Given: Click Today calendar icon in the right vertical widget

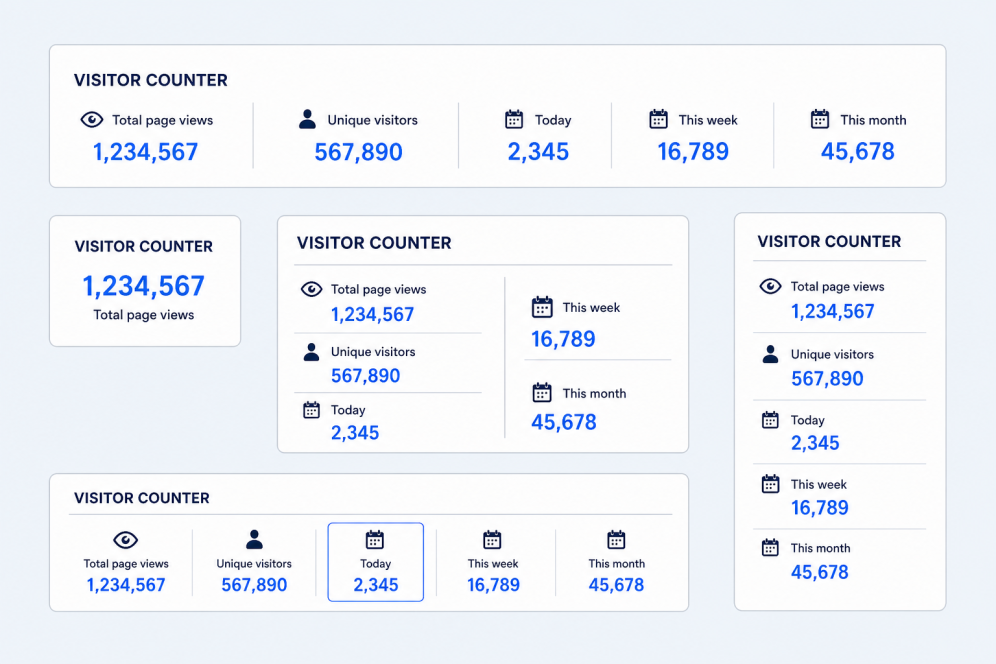Looking at the screenshot, I should pos(771,420).
